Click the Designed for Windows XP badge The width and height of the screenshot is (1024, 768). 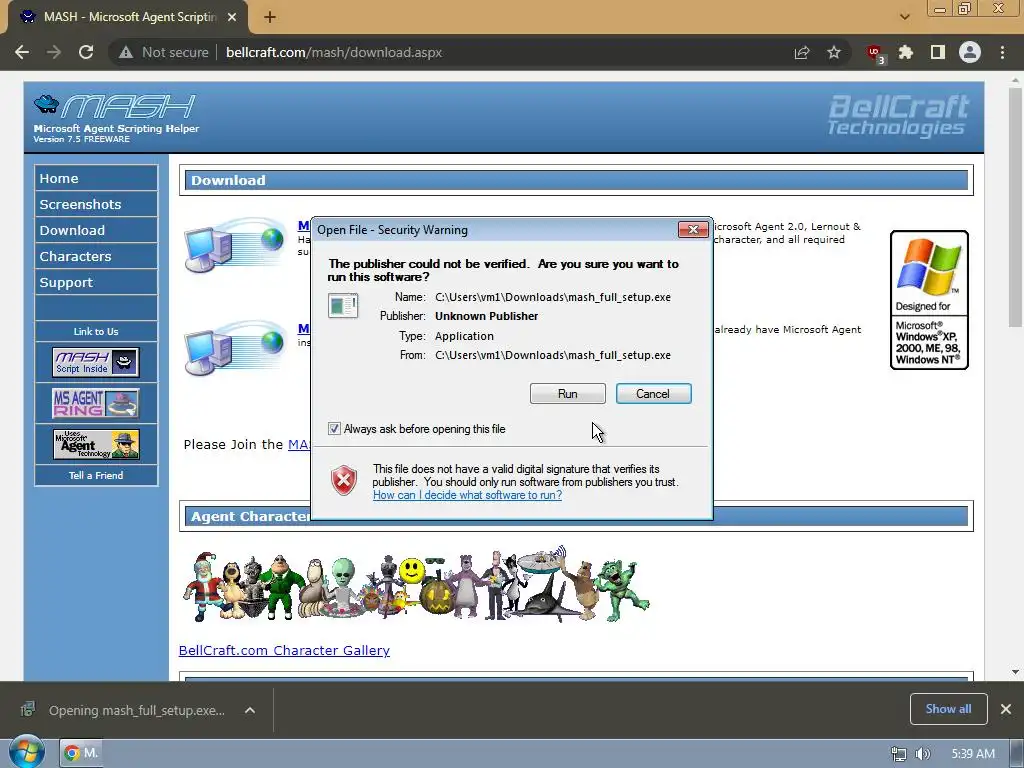pyautogui.click(x=929, y=300)
